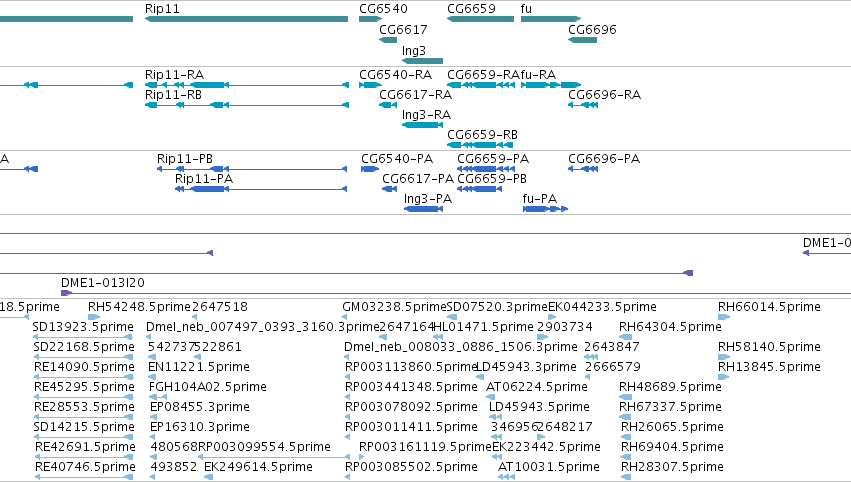
Task: Click the Ing3-PA protein label
Action: tap(428, 199)
